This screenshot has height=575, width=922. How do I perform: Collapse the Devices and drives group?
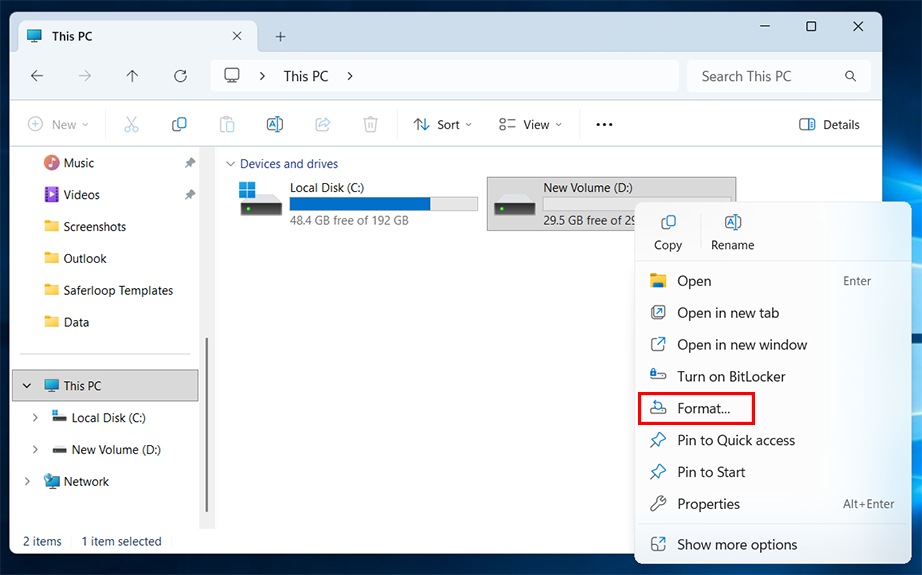(x=230, y=164)
